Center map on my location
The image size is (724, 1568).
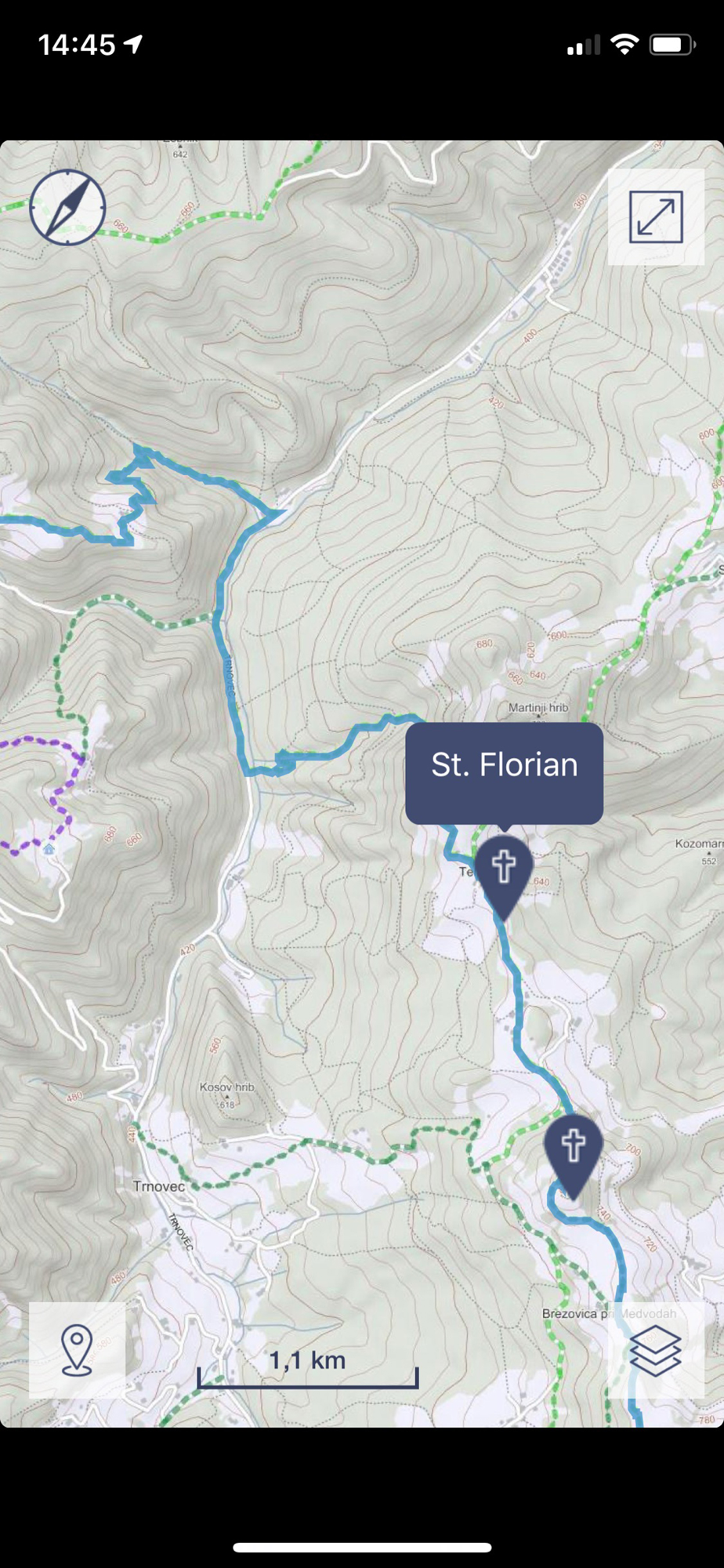click(77, 1350)
